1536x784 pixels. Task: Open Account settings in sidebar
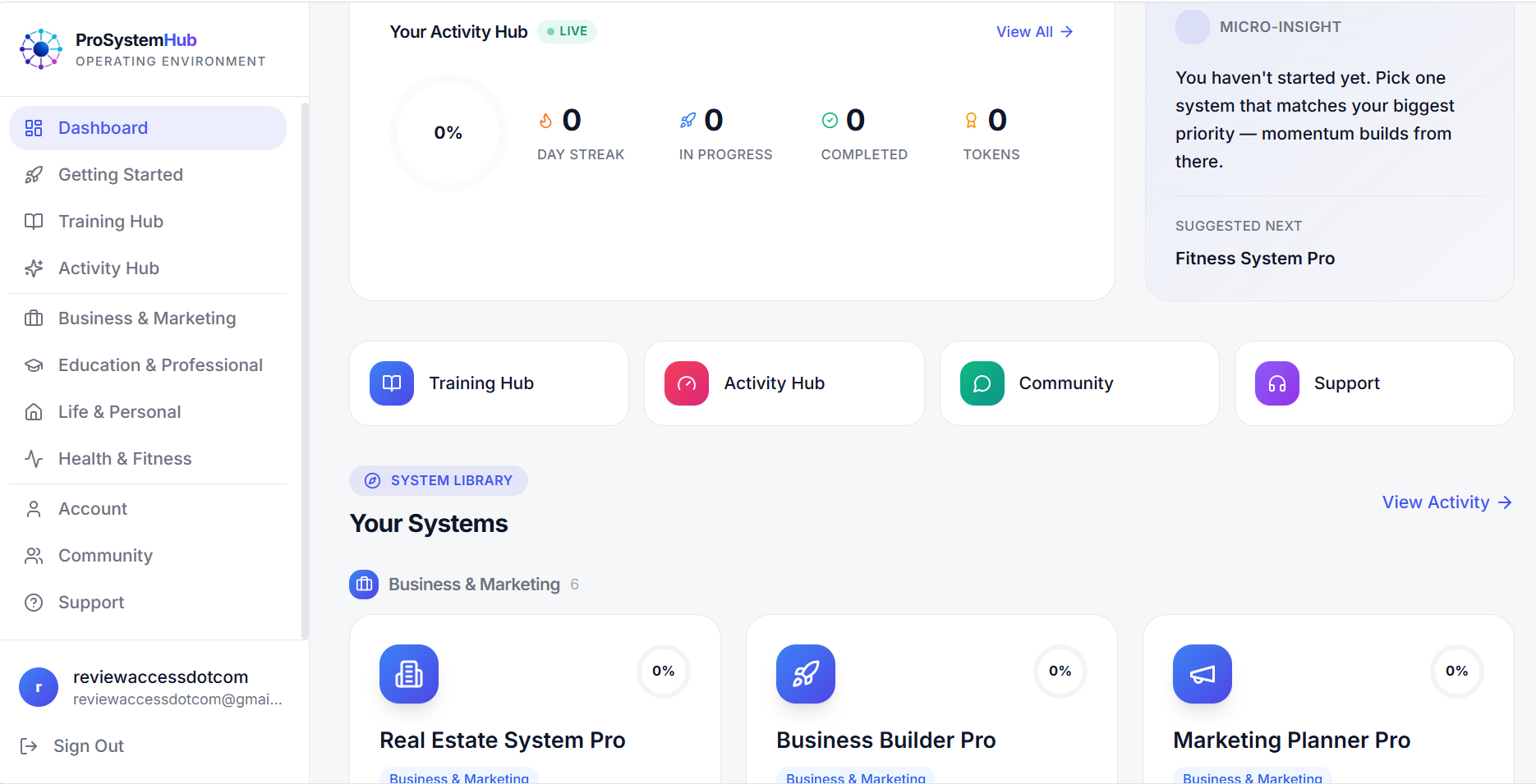click(x=148, y=509)
